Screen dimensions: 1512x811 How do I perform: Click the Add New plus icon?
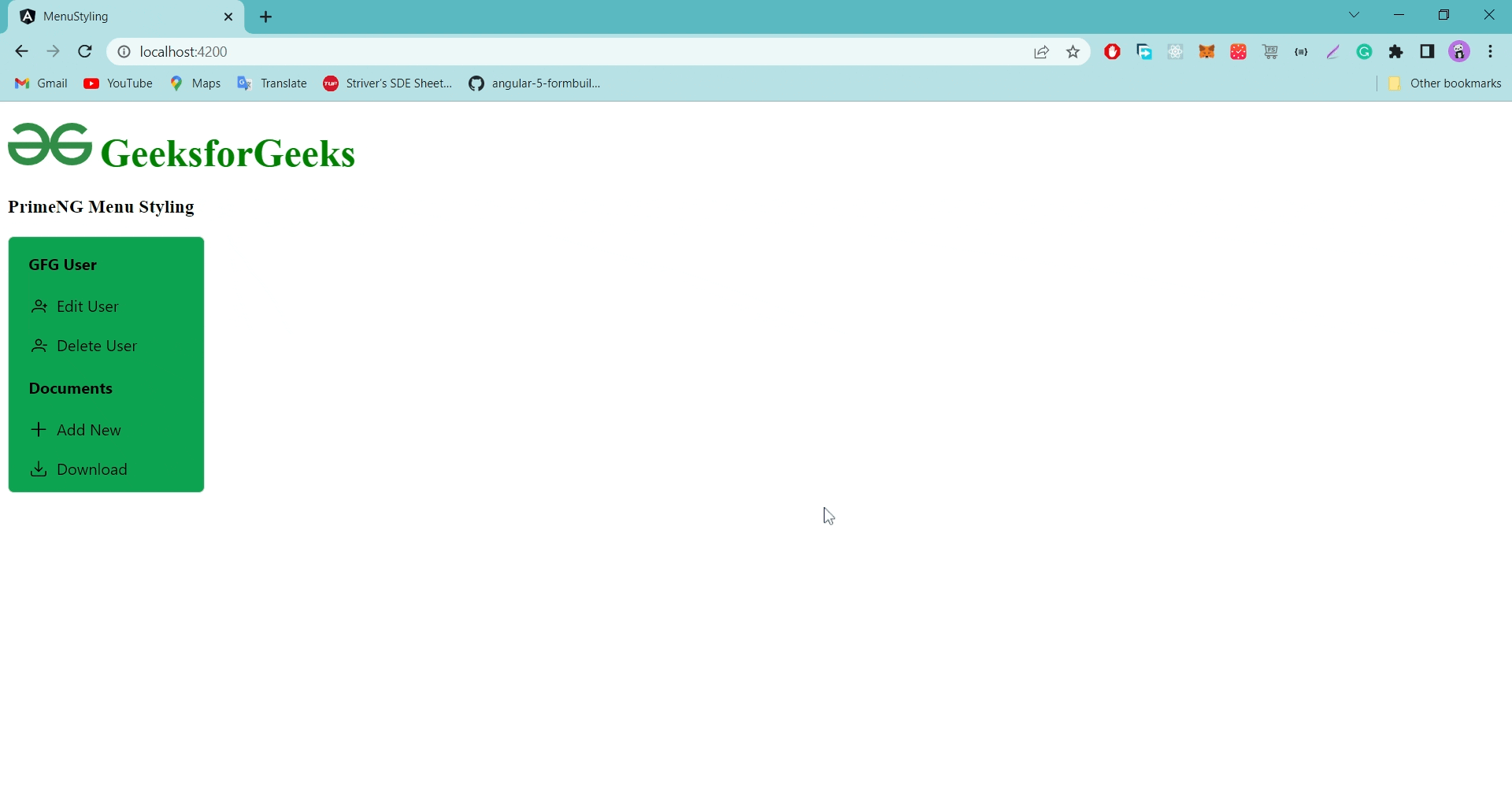coord(39,429)
